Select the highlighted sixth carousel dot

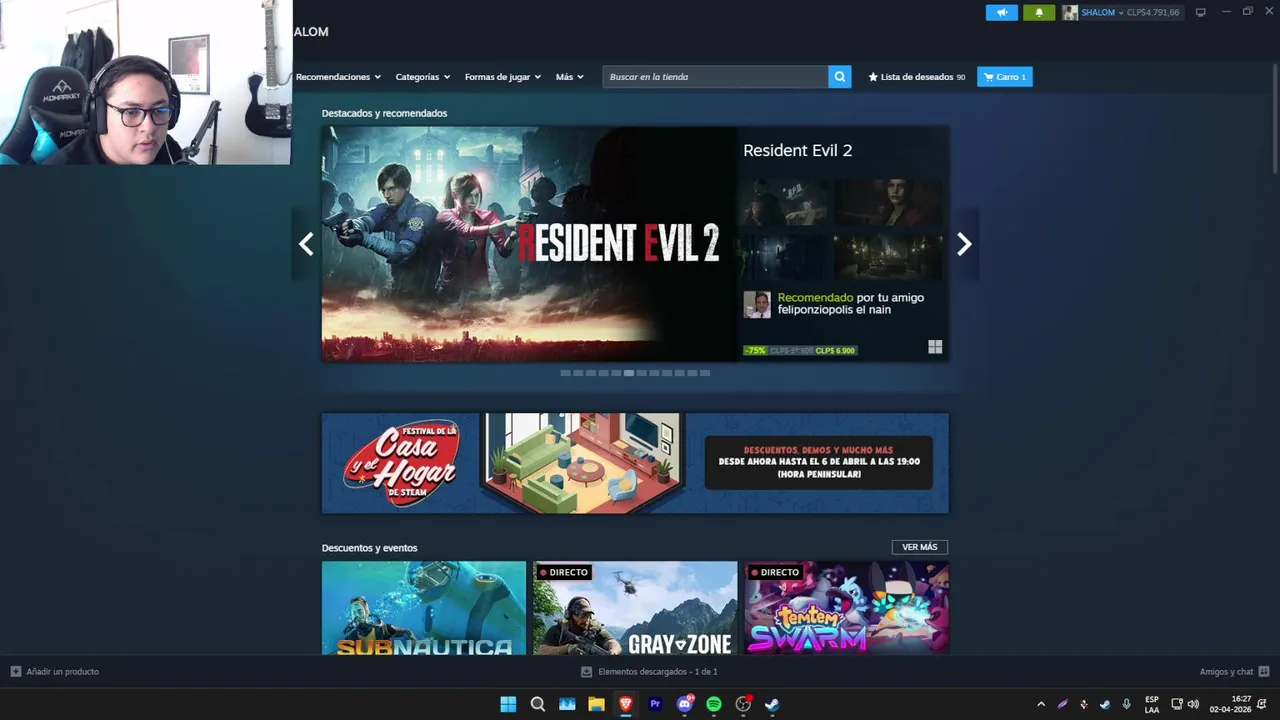[629, 373]
